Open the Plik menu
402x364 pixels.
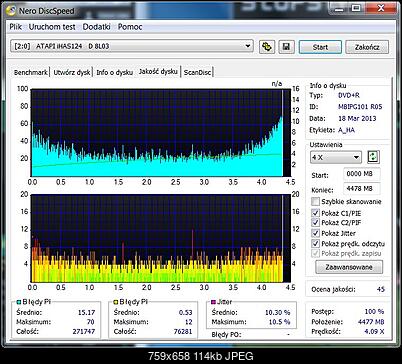(16, 27)
